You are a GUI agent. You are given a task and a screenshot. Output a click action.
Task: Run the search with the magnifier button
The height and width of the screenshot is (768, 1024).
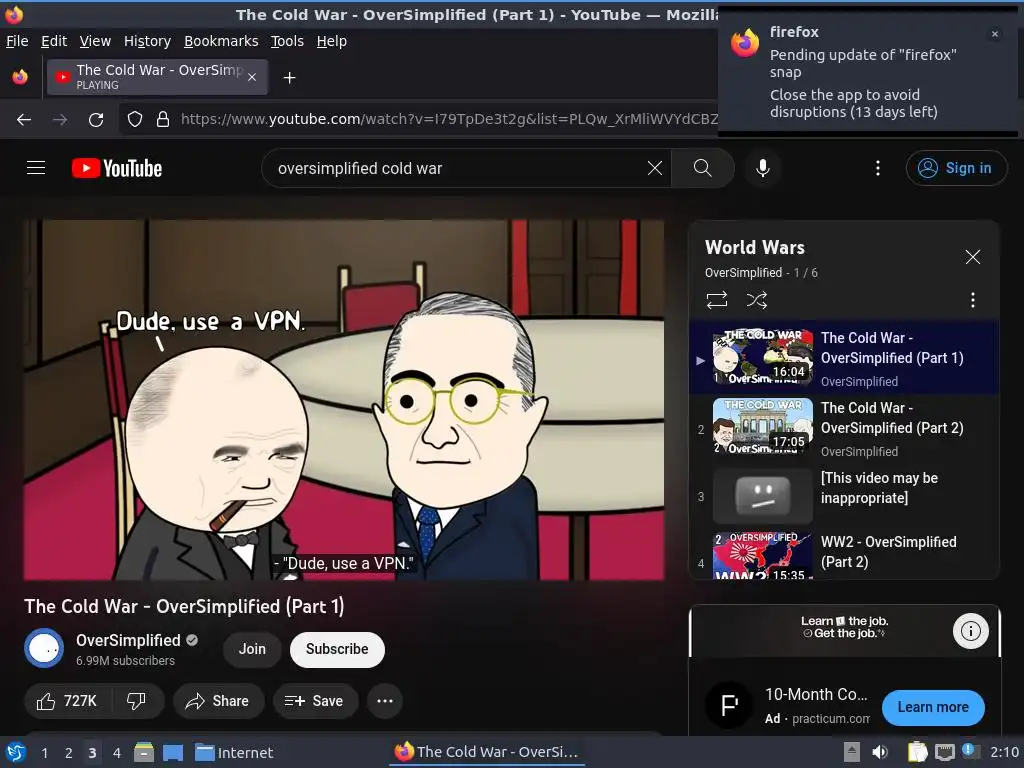(x=702, y=168)
